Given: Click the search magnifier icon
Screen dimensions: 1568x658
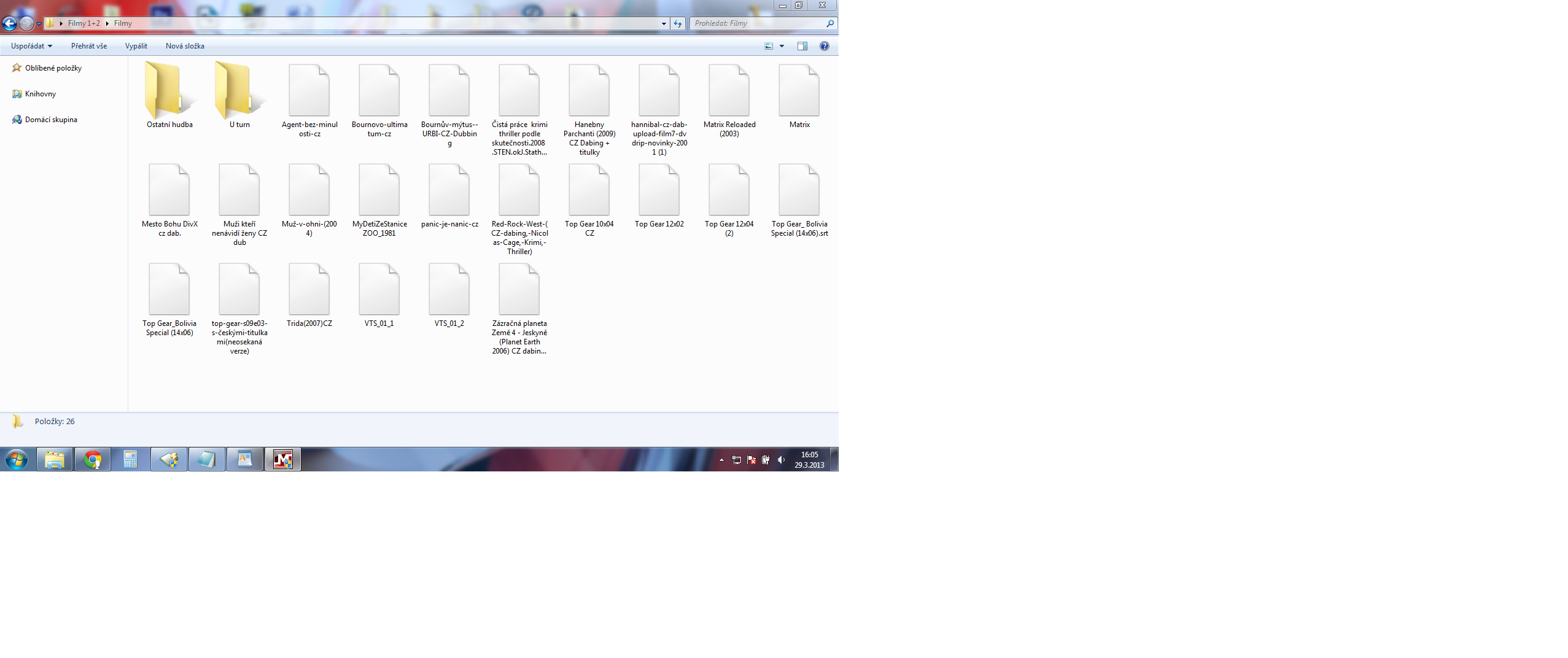Looking at the screenshot, I should 830,23.
